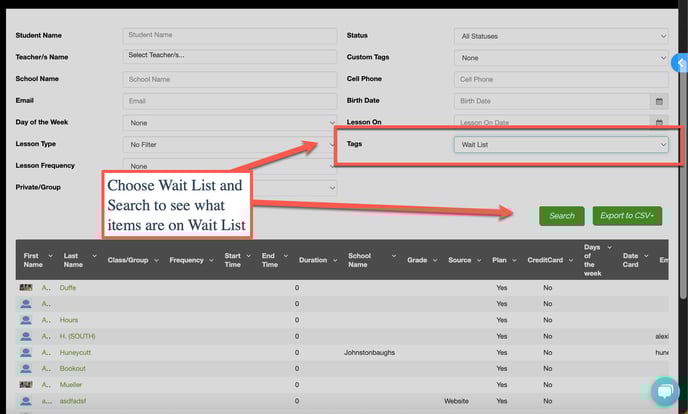688x414 pixels.
Task: Open the Lesson On calendar picker
Action: (658, 122)
